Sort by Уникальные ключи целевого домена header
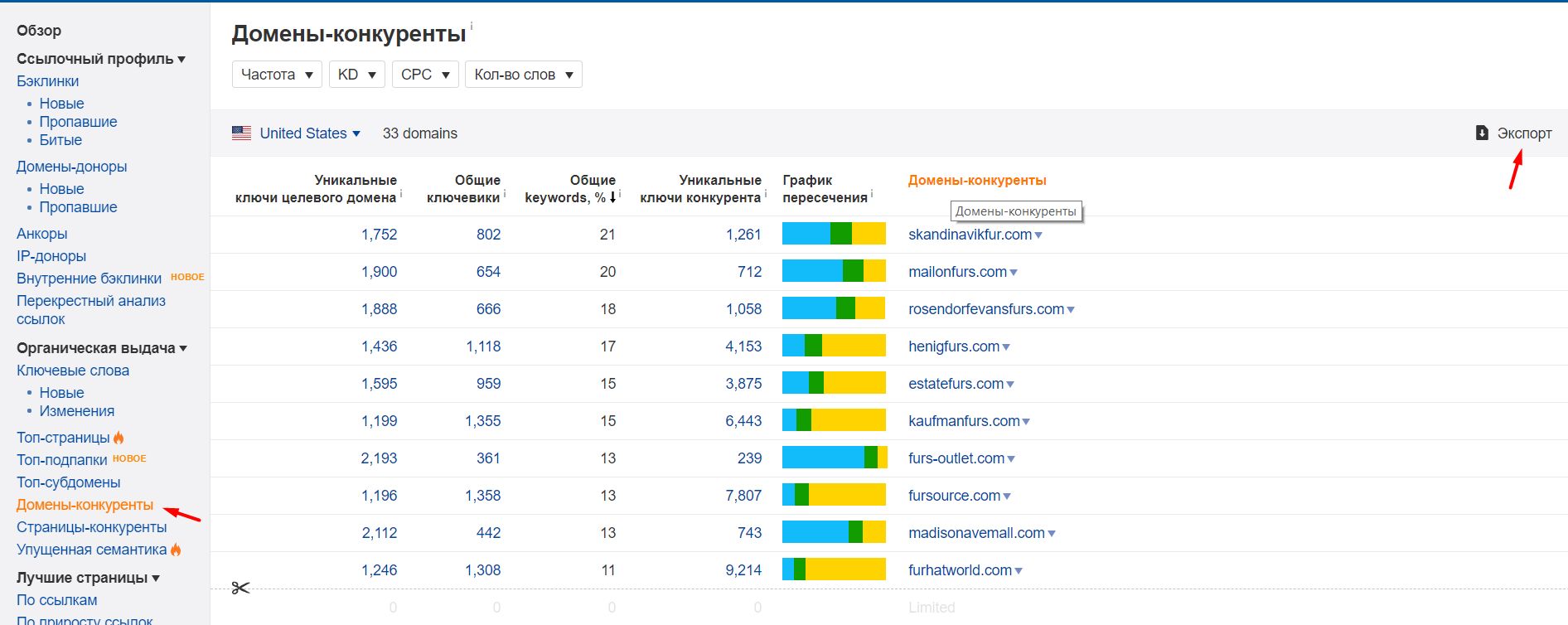The image size is (1568, 625). coord(316,189)
